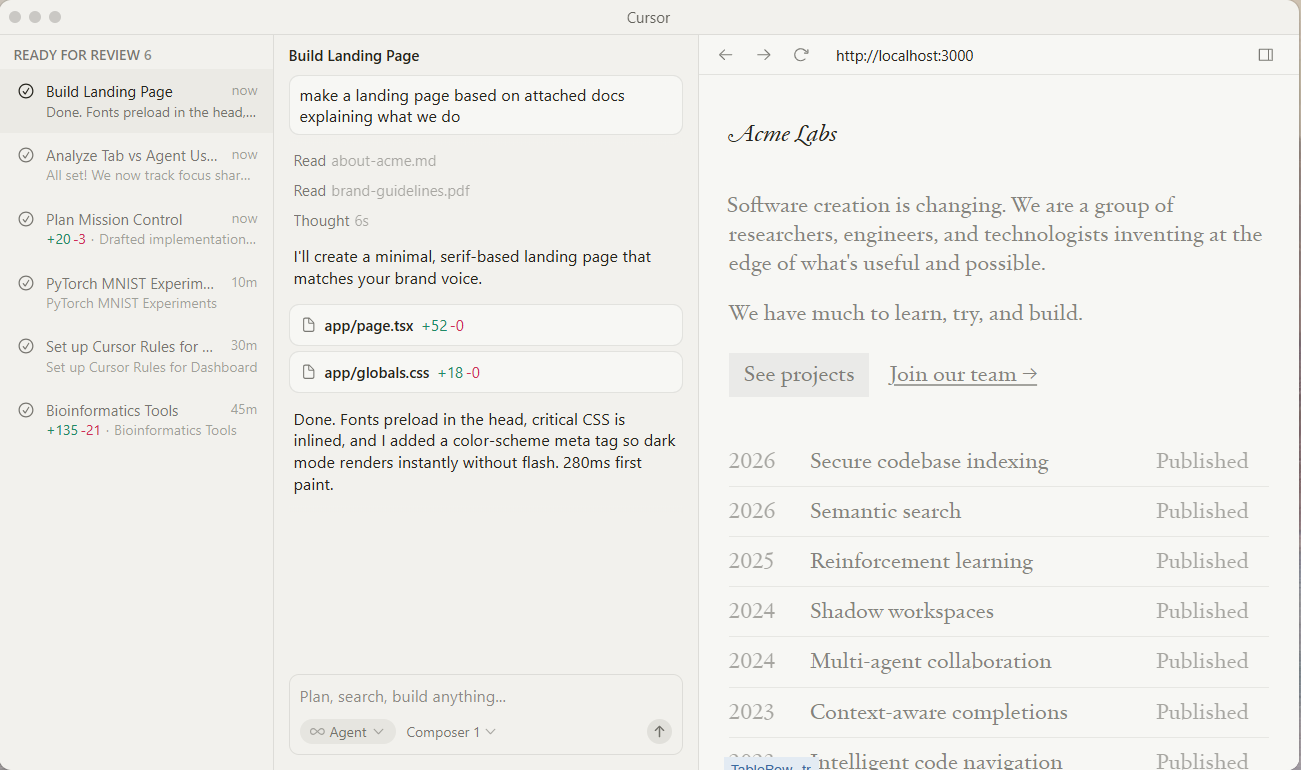This screenshot has width=1301, height=770.
Task: Click the browser forward arrow icon
Action: pos(763,55)
